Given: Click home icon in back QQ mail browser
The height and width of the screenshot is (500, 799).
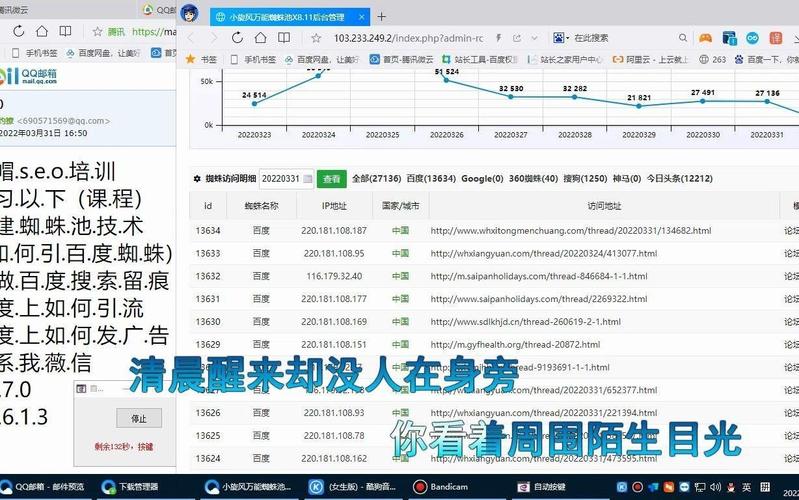Looking at the screenshot, I should pos(42,31).
